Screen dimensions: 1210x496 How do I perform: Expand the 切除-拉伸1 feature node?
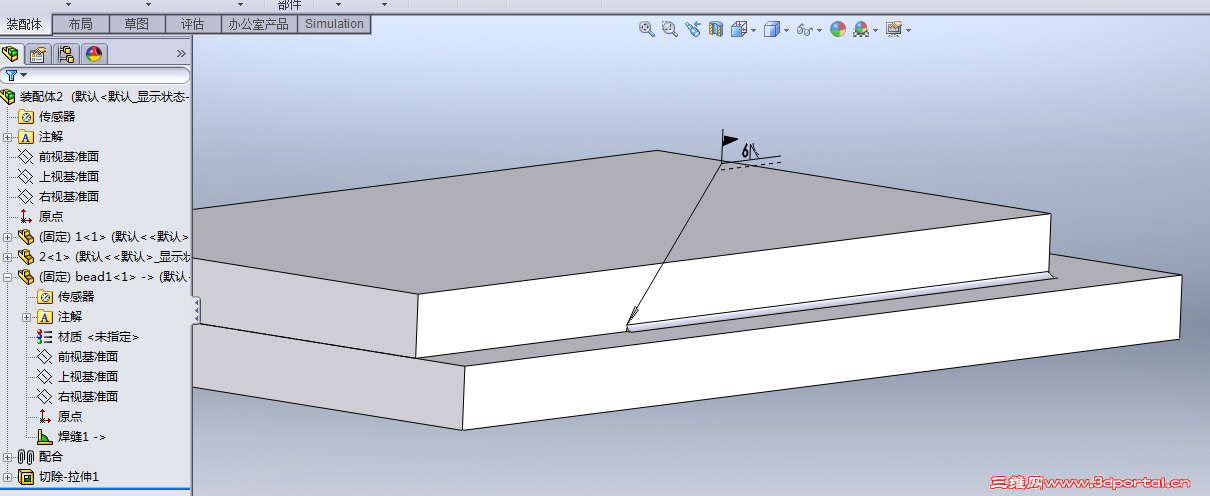tap(7, 477)
